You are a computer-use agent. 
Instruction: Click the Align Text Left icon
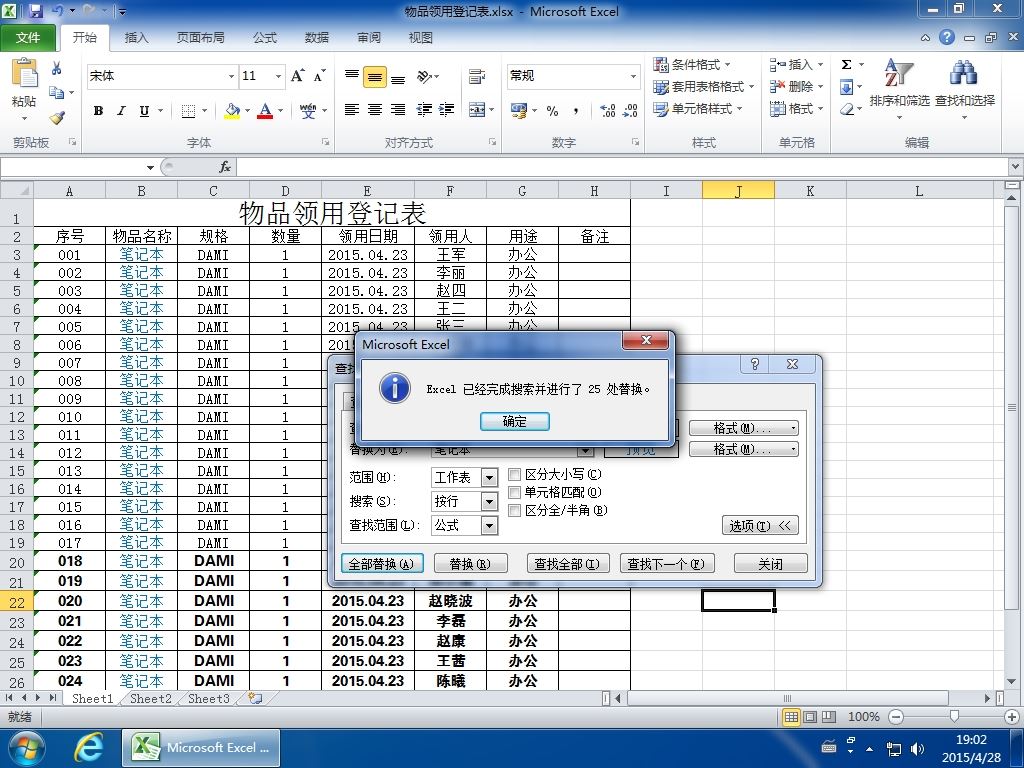[x=351, y=110]
